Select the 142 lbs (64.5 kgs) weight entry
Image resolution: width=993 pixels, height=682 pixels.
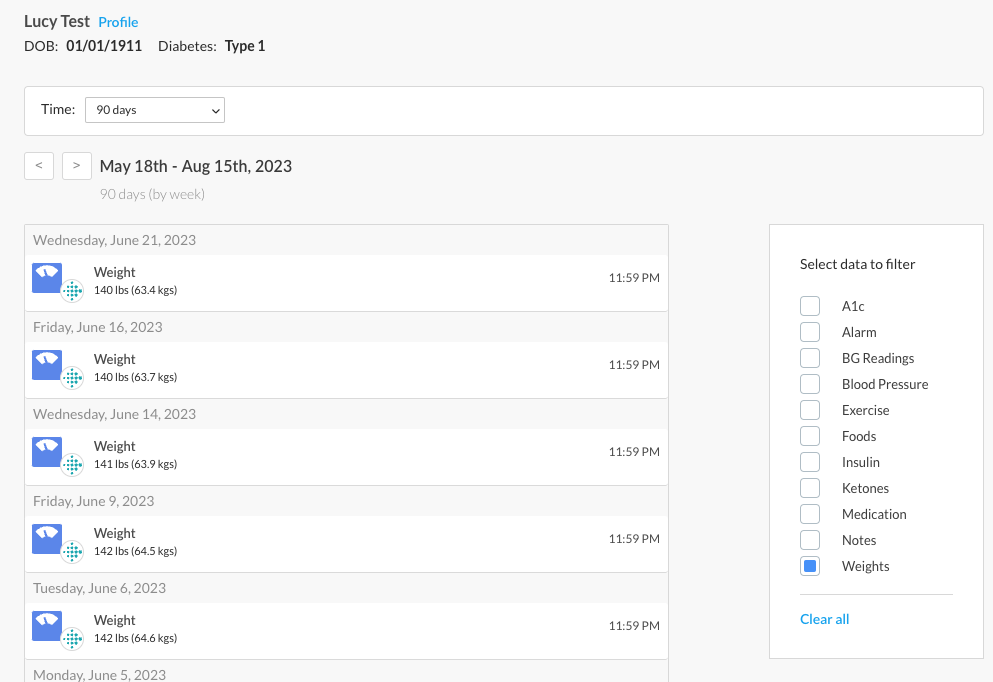click(346, 544)
